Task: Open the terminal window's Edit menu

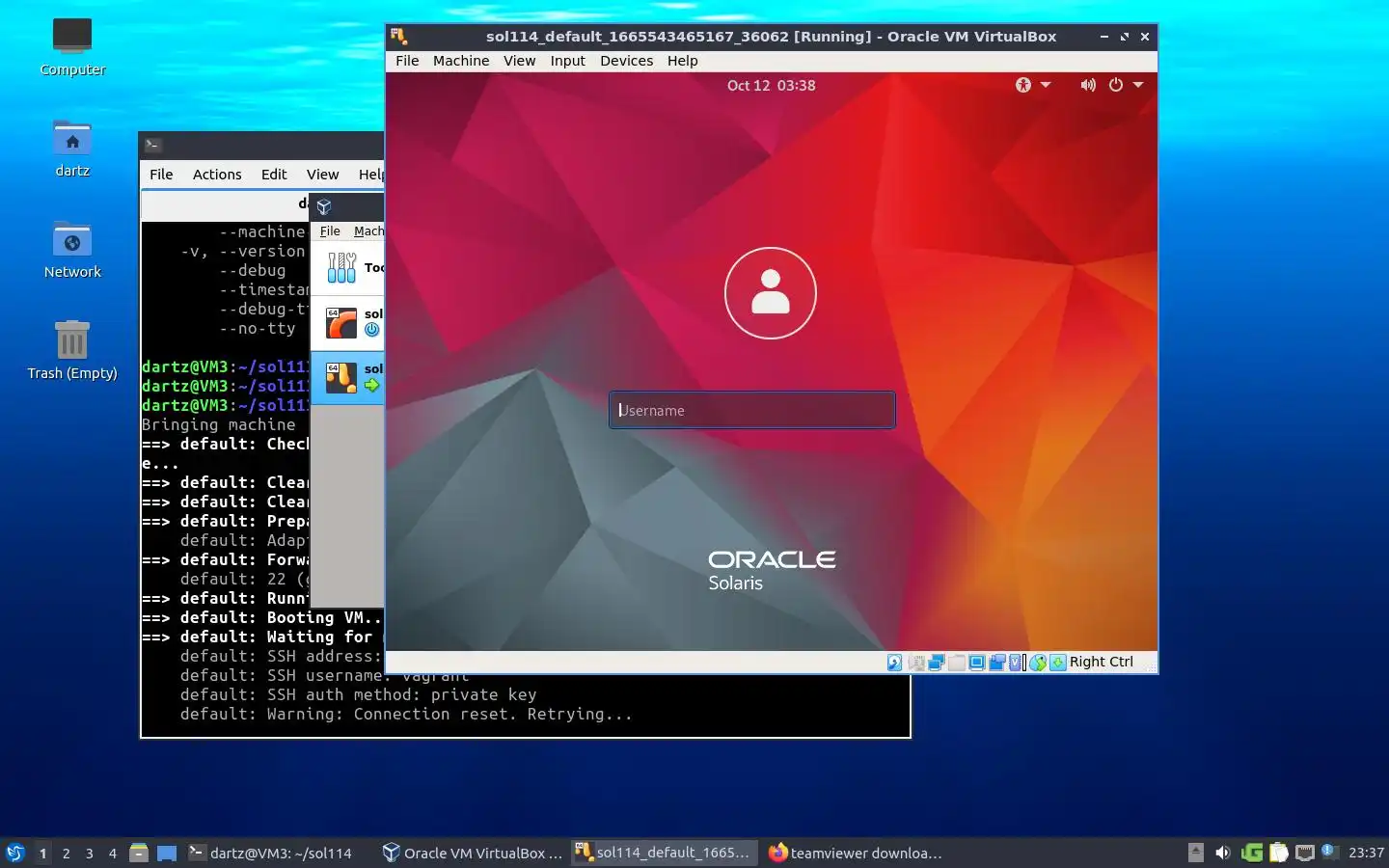Action: (x=274, y=174)
